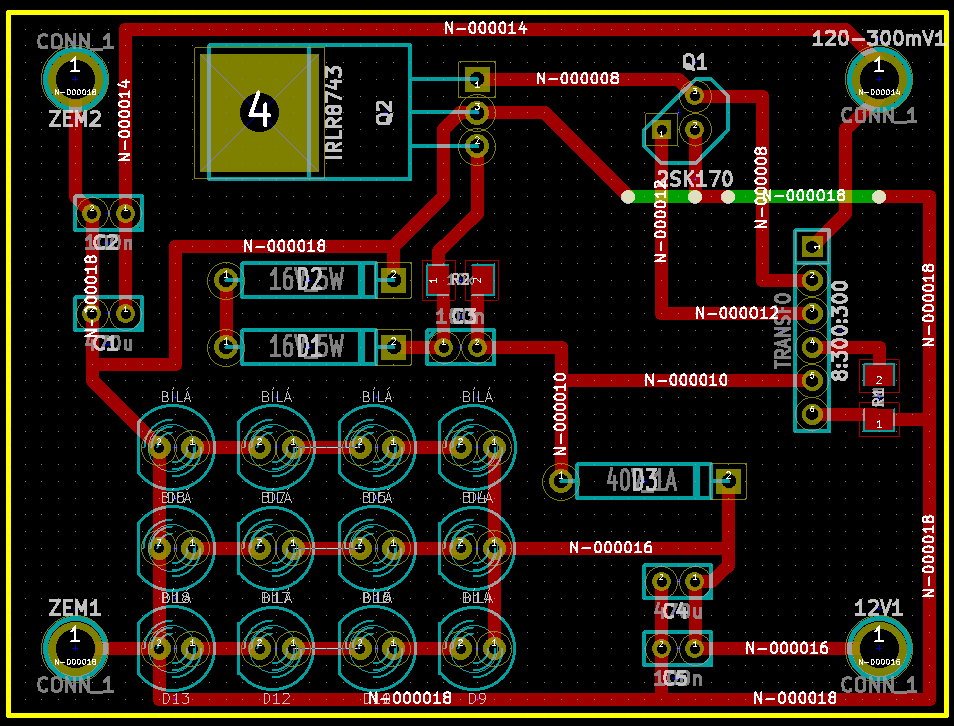Select the D9 LED footprint
Image resolution: width=954 pixels, height=726 pixels.
(477, 646)
